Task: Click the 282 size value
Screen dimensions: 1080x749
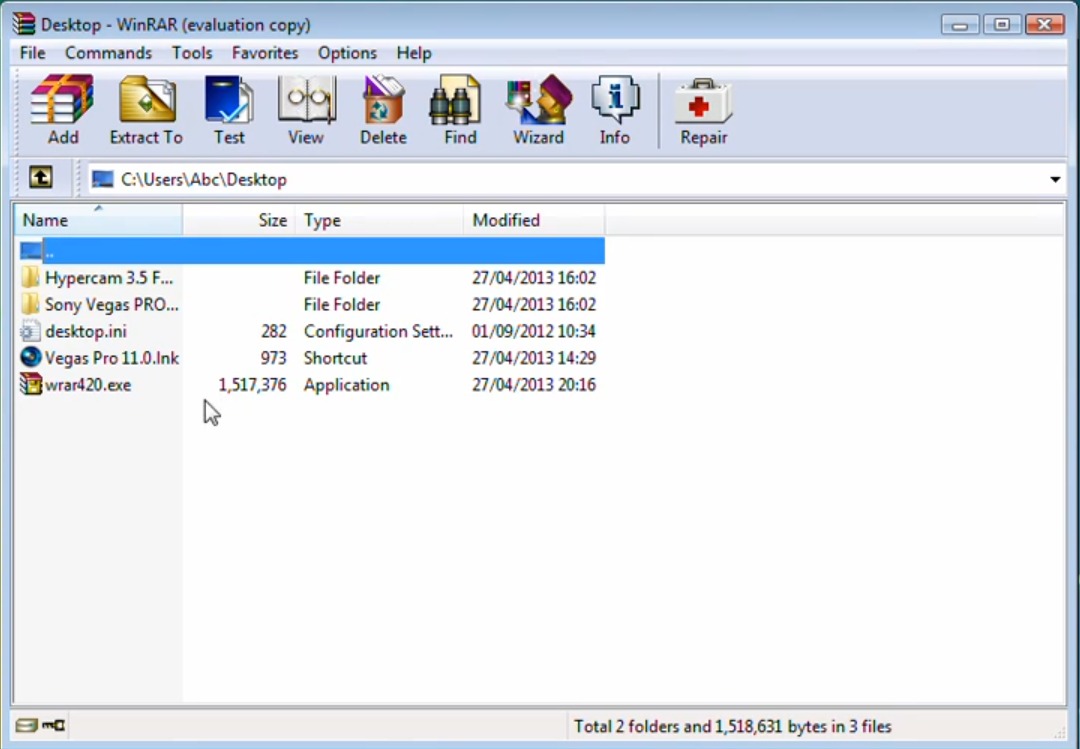Action: pyautogui.click(x=273, y=331)
